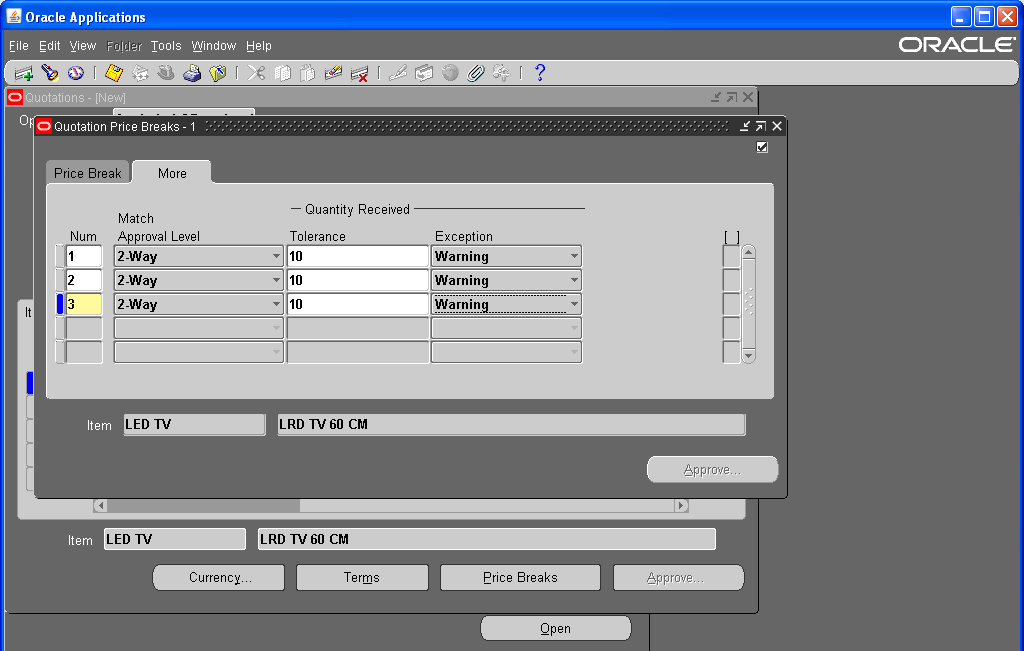This screenshot has width=1024, height=651.
Task: Click record selector bar for row 1
Action: [x=60, y=256]
